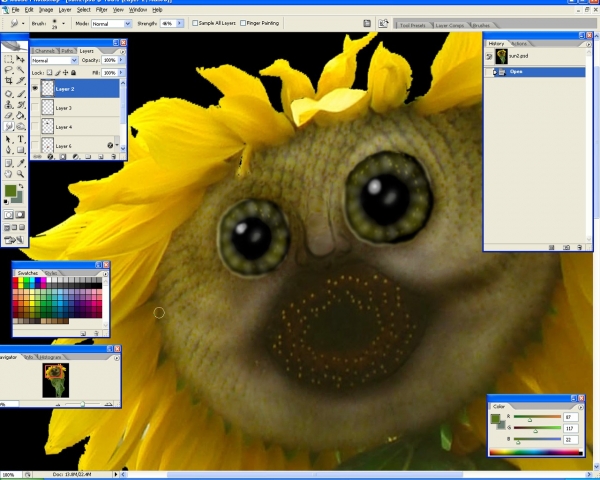Toggle lock all padlock icon
The height and width of the screenshot is (480, 600).
pos(73,72)
